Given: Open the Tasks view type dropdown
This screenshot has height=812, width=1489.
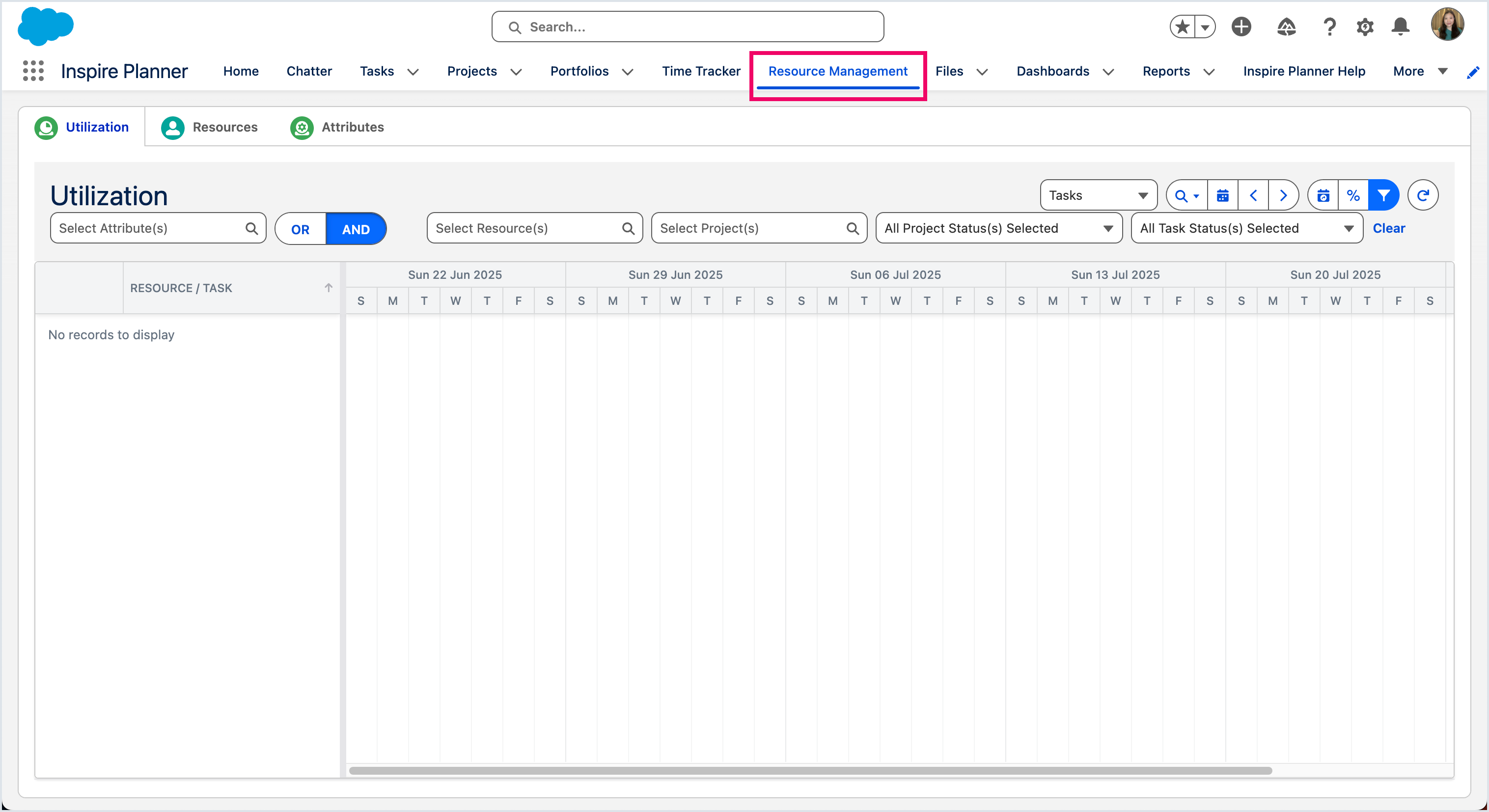Looking at the screenshot, I should point(1098,195).
